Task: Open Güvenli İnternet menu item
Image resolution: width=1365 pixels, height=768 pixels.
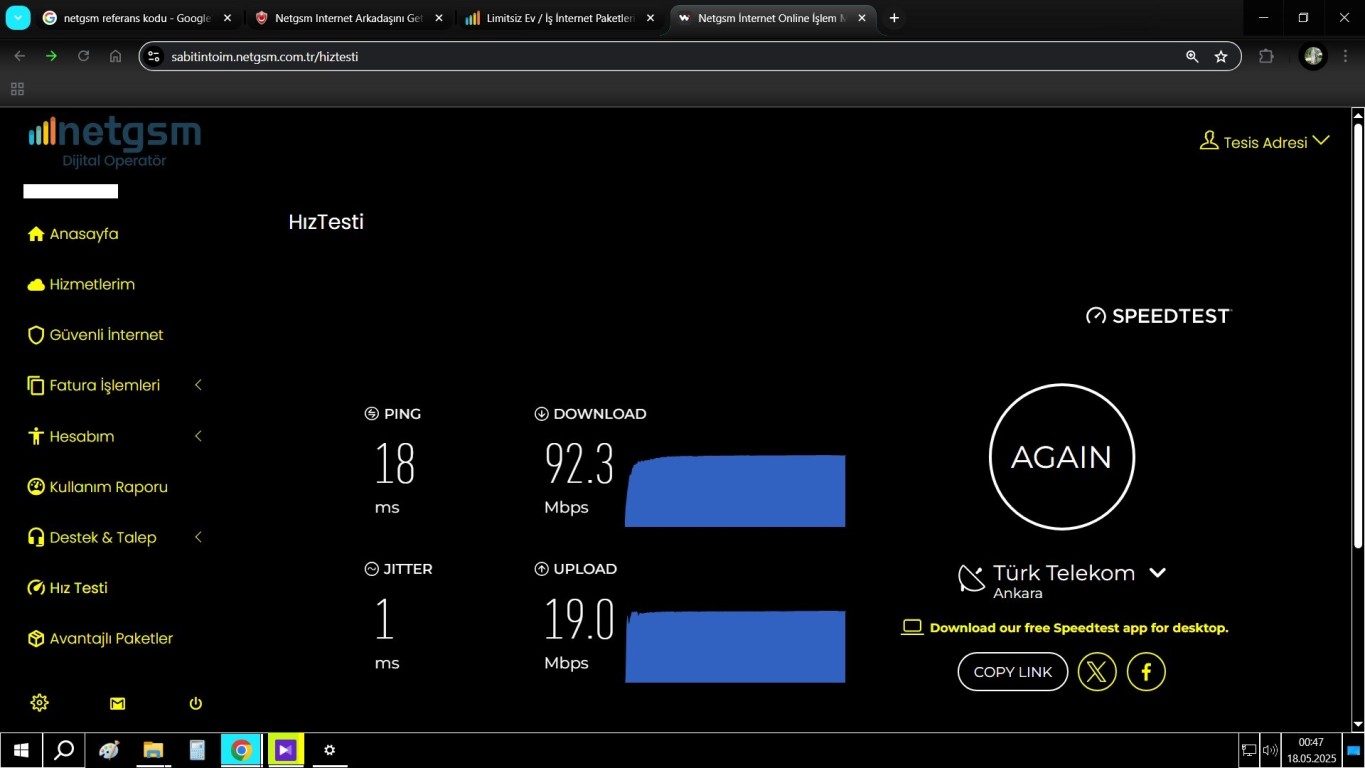Action: pos(107,335)
